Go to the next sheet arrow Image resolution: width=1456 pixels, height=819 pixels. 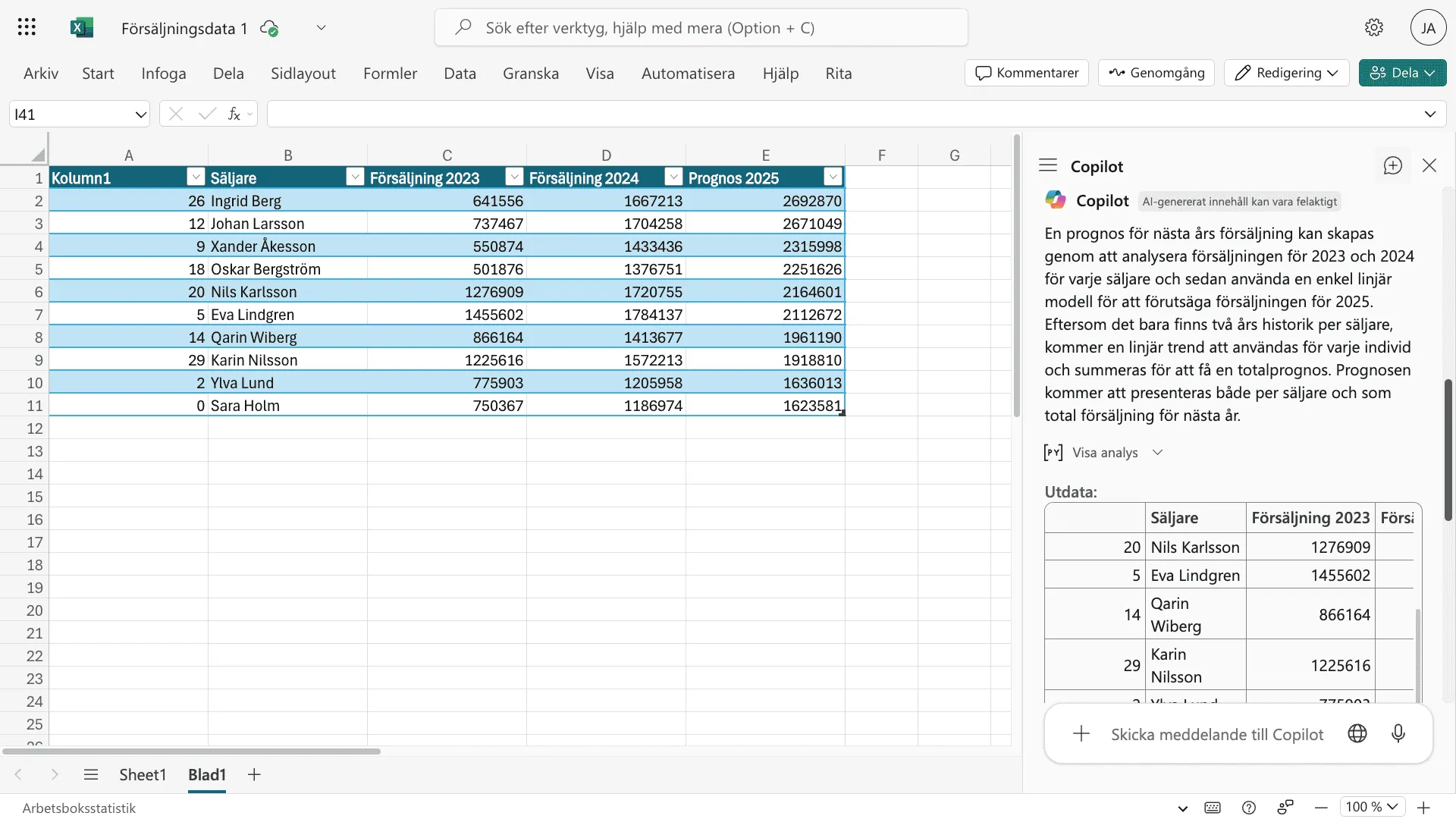click(55, 774)
